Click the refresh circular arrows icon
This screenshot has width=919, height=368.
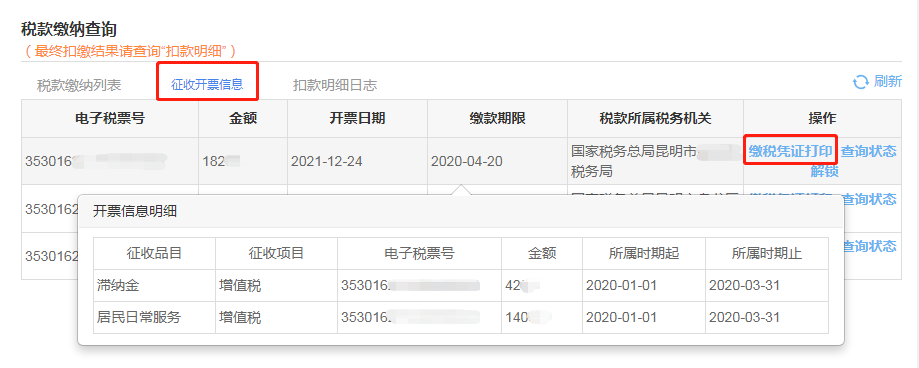(860, 82)
